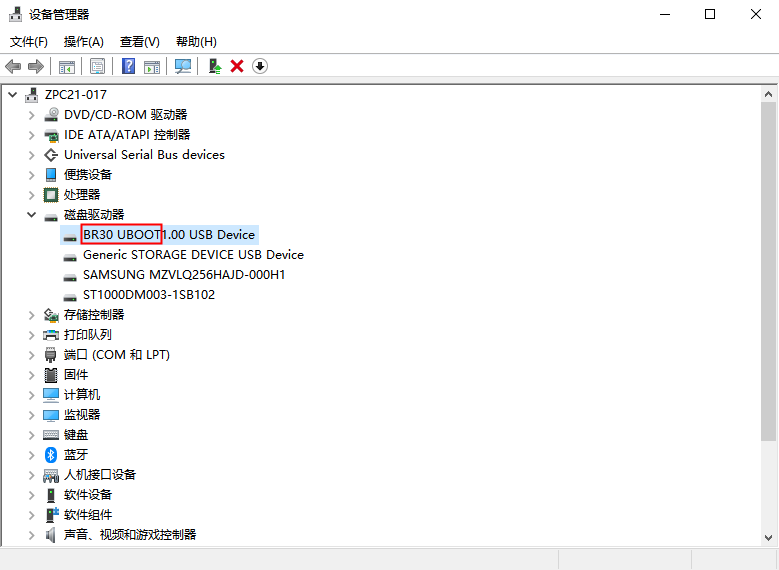Screen dimensions: 779x570
Task: Click the vertical scrollbar down arrow
Action: pyautogui.click(x=769, y=537)
